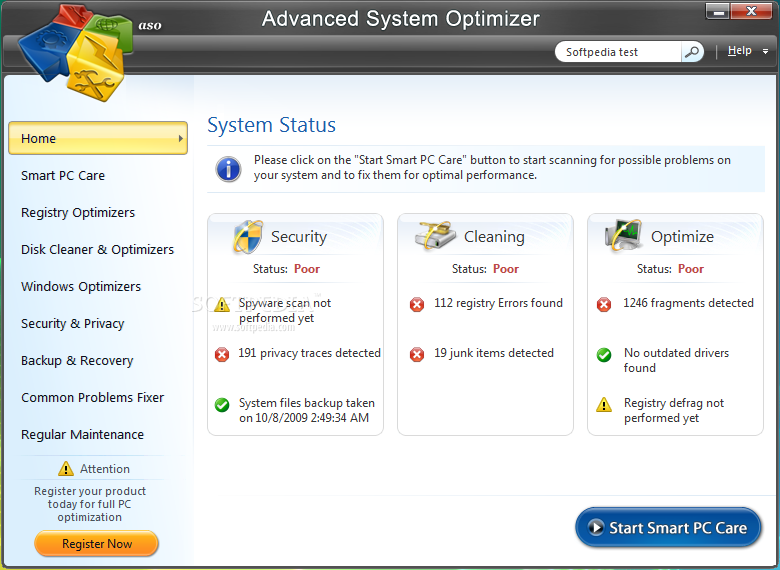This screenshot has width=780, height=570.
Task: Click '191 privacy traces detected' text
Action: click(x=309, y=353)
